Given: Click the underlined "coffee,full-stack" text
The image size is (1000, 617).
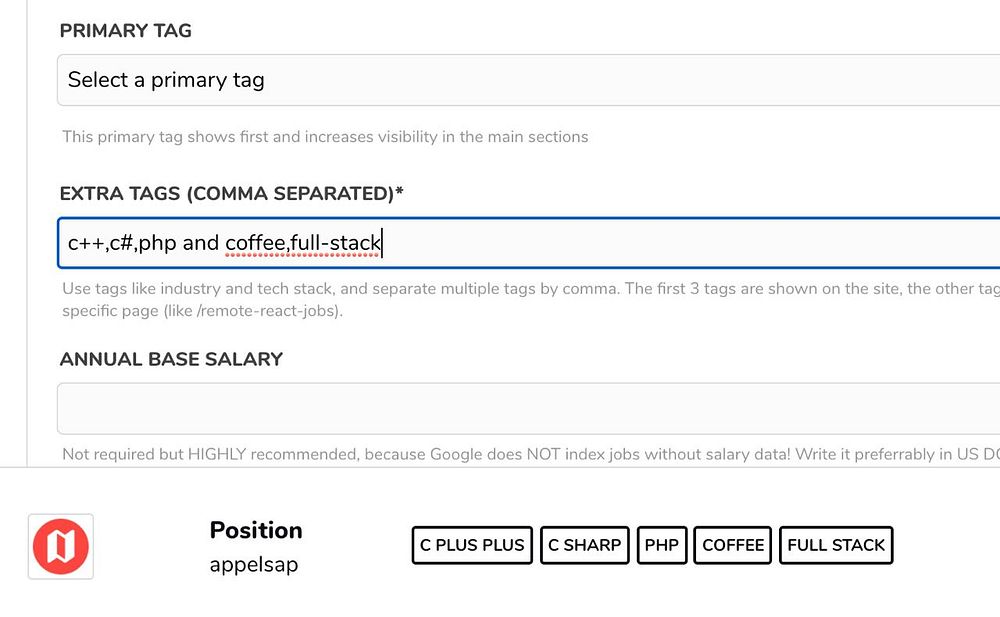Looking at the screenshot, I should click(303, 243).
